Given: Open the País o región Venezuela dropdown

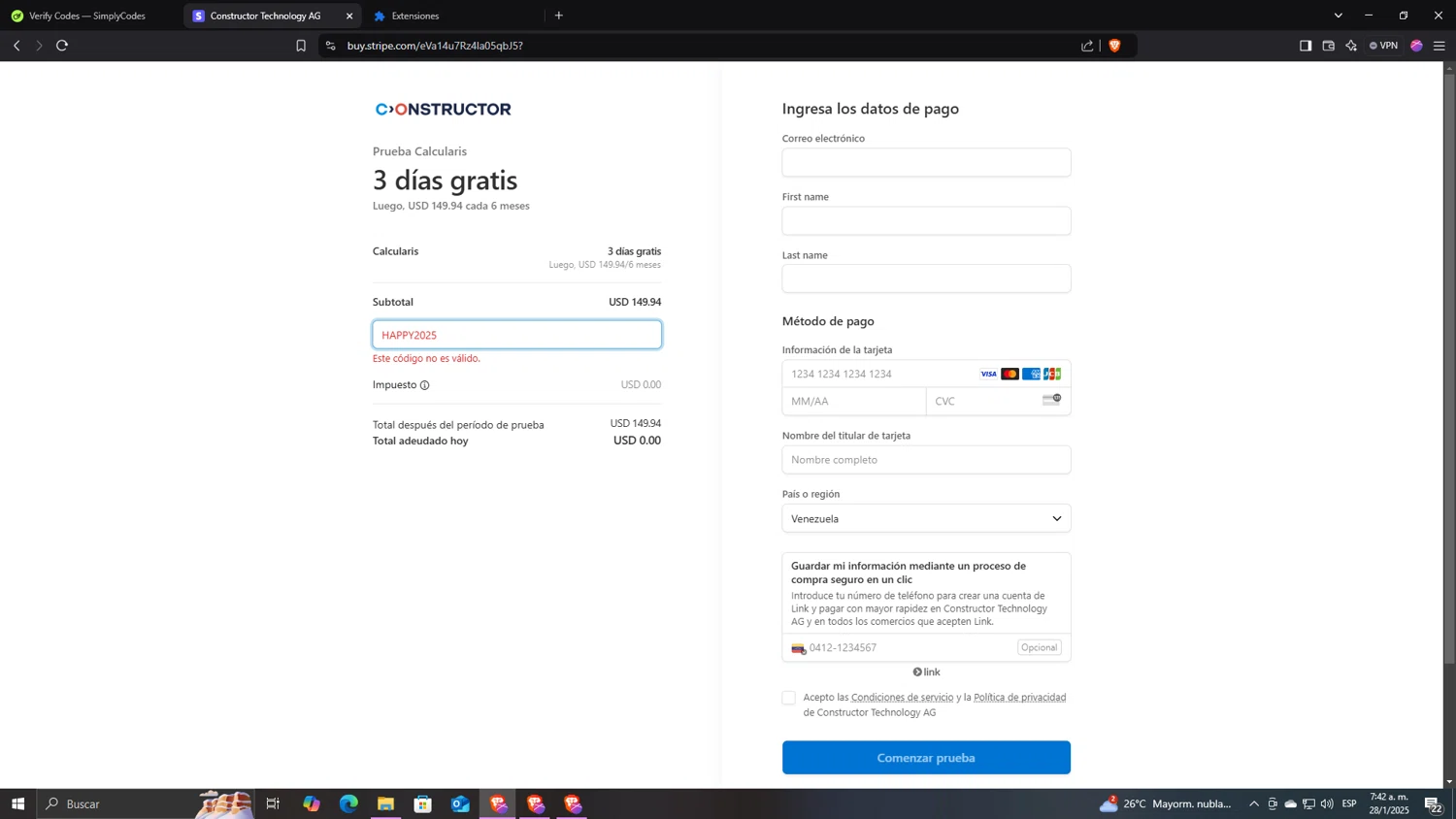Looking at the screenshot, I should (926, 518).
